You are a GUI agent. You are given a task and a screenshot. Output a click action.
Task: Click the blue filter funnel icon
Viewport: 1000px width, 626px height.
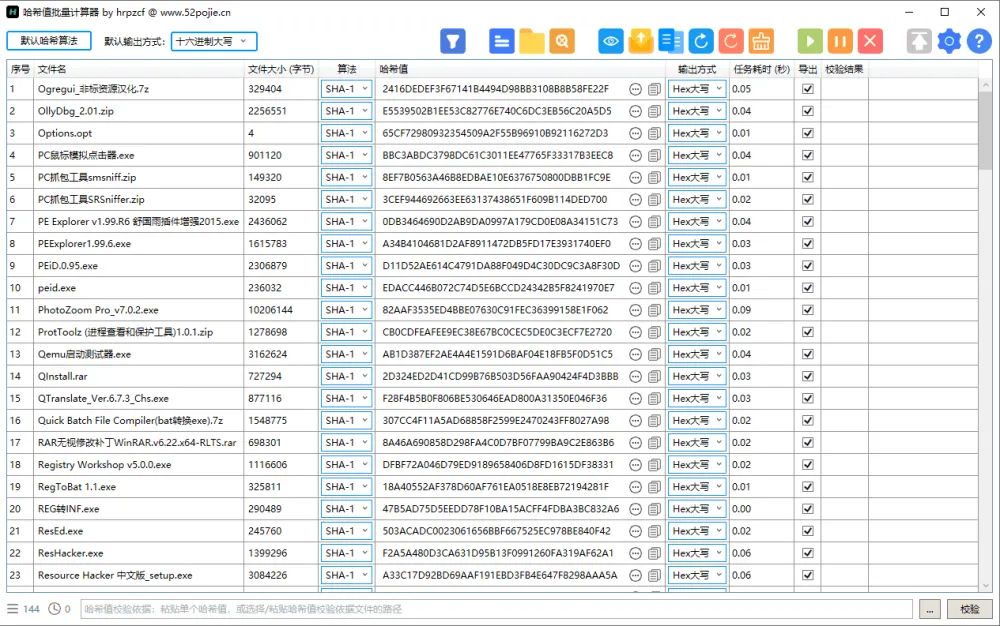tap(453, 41)
